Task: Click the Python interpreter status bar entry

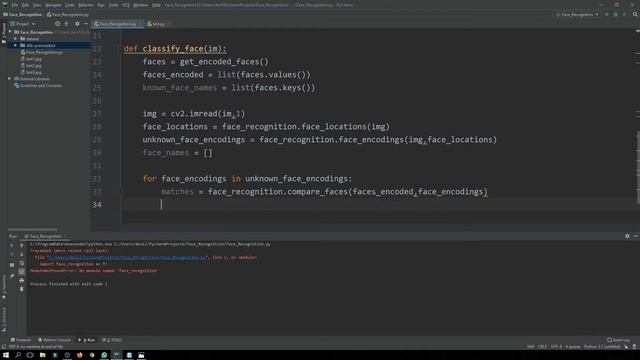Action: [x=602, y=347]
